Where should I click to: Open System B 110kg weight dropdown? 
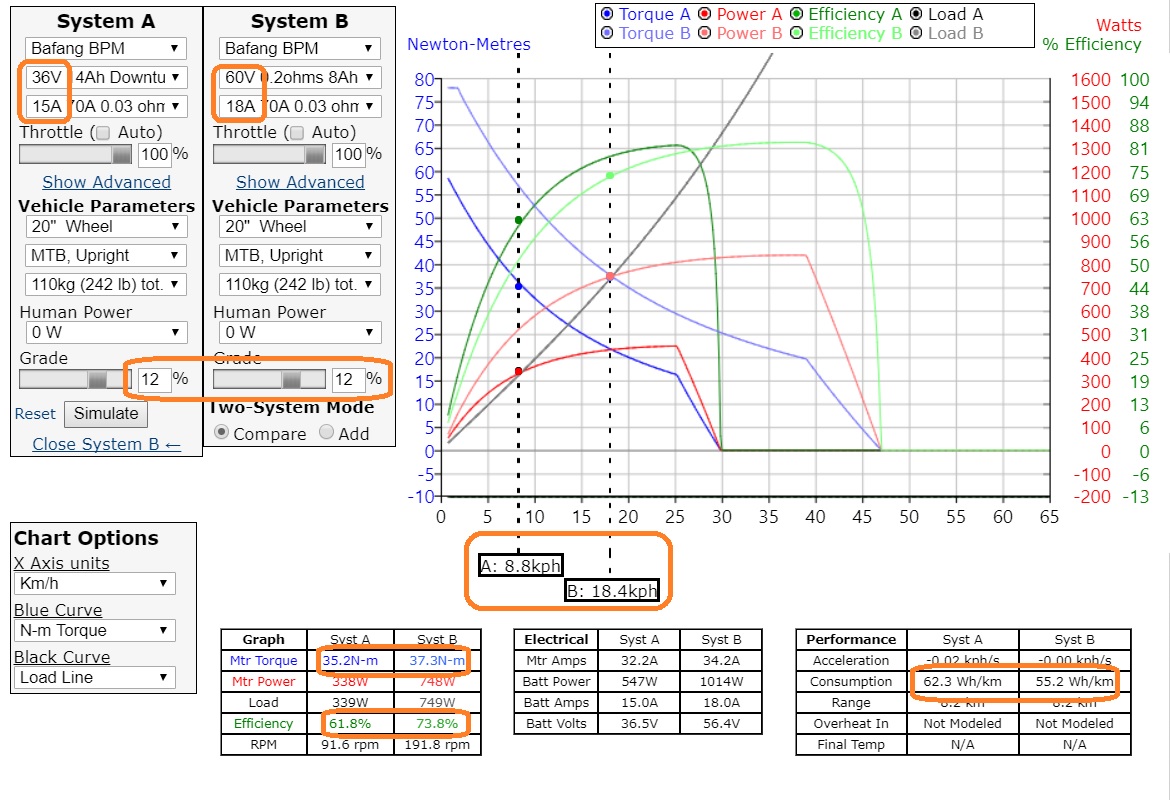pos(299,285)
